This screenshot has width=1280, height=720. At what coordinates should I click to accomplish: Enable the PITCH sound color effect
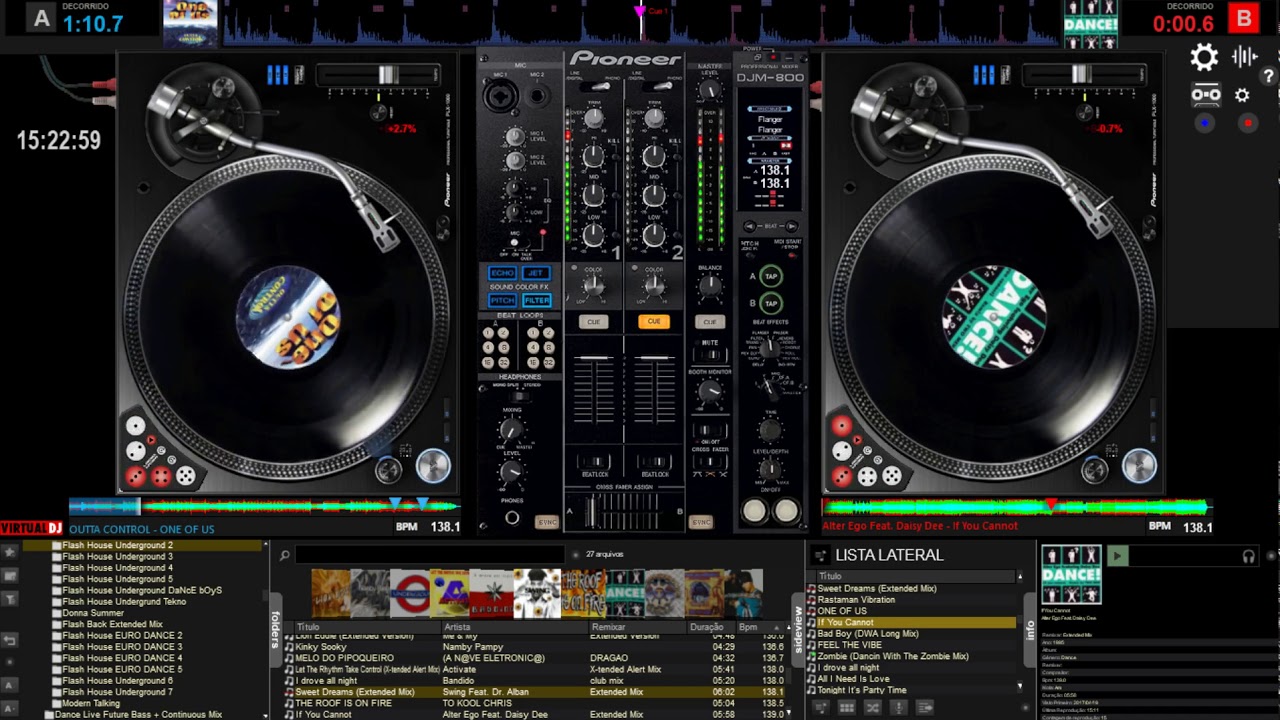coord(502,300)
